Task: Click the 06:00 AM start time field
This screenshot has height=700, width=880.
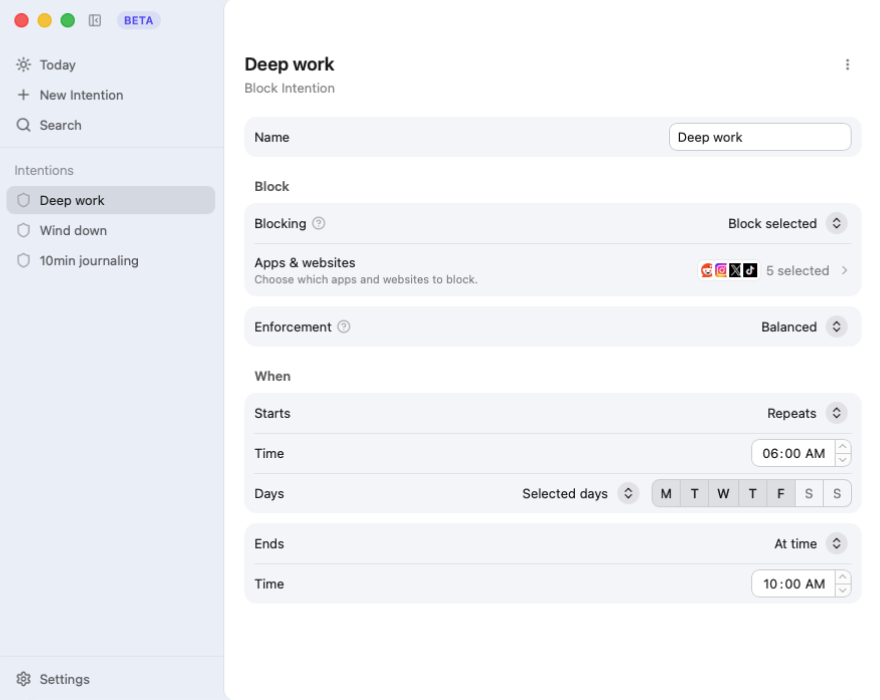Action: [x=793, y=454]
